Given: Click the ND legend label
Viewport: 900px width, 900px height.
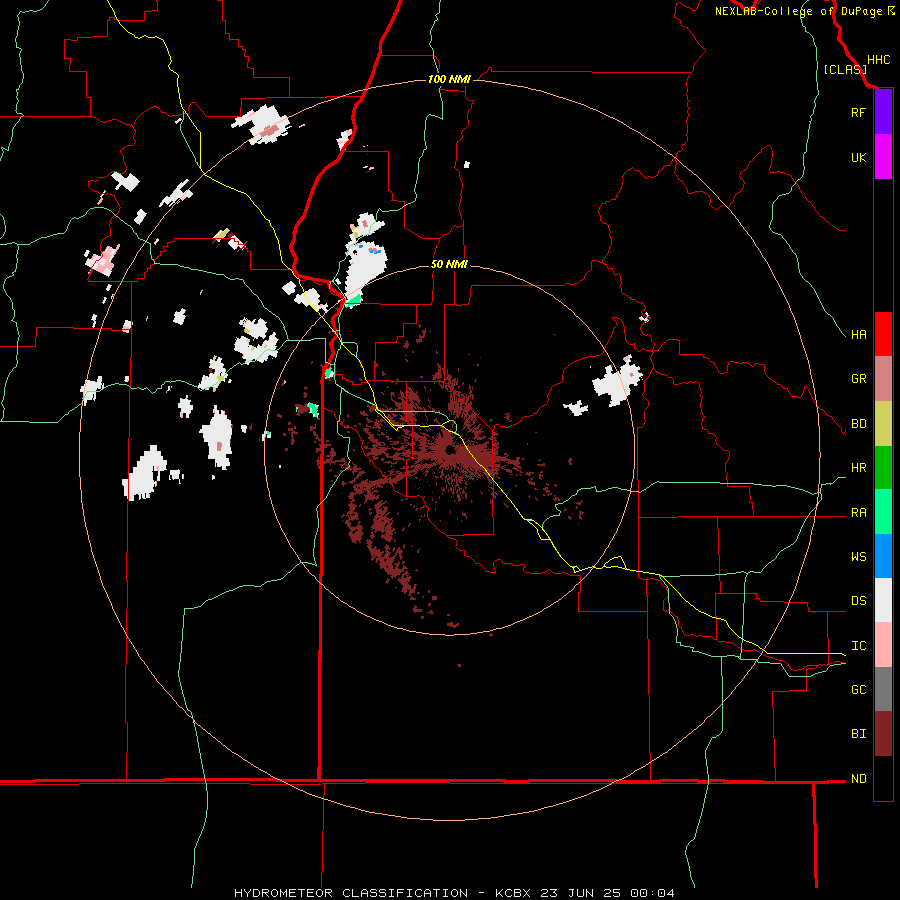Looking at the screenshot, I should [859, 779].
